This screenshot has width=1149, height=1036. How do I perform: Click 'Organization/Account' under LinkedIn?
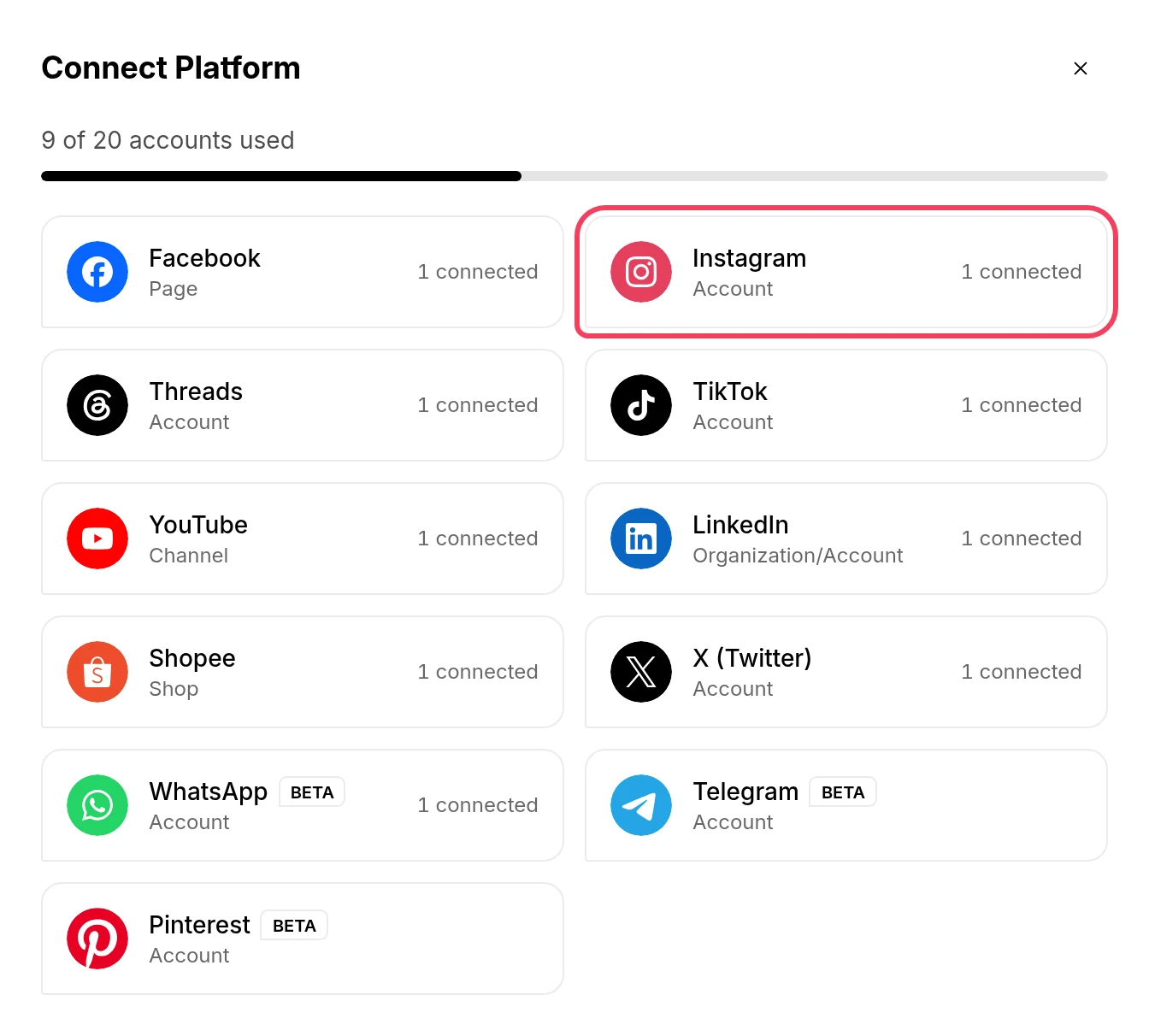(798, 556)
